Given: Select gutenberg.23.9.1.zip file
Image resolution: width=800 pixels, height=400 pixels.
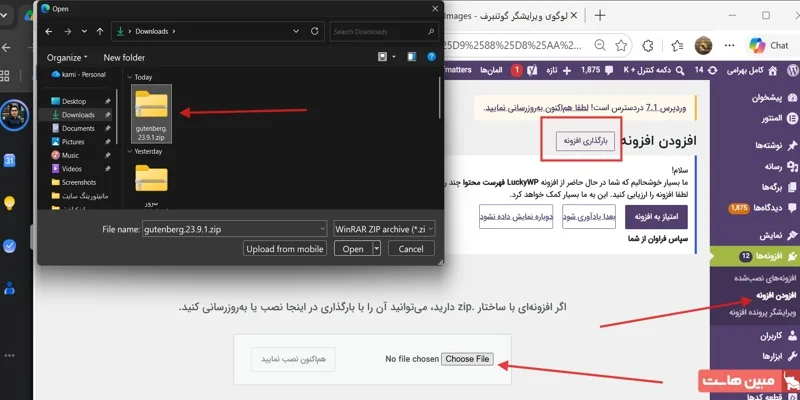Looking at the screenshot, I should (152, 114).
